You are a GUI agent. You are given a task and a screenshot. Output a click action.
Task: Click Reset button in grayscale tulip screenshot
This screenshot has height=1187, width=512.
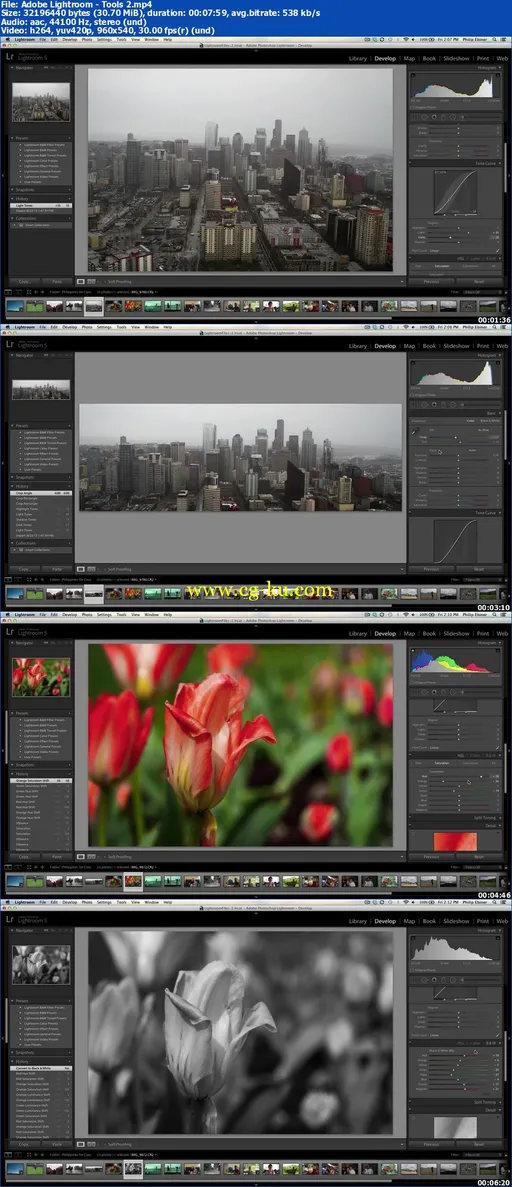[478, 1144]
